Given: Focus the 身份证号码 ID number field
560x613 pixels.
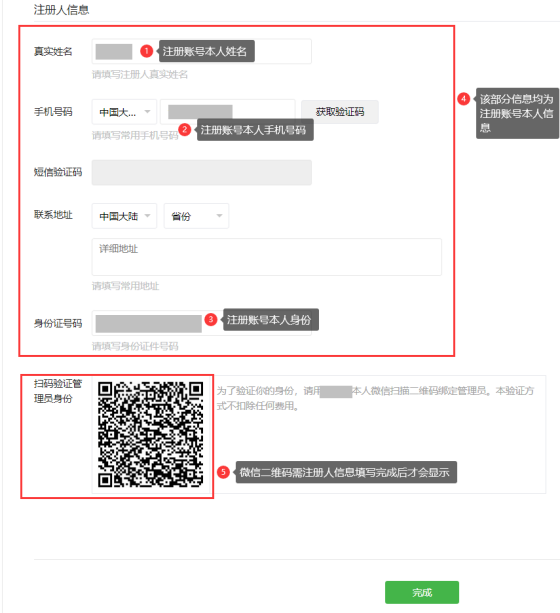Looking at the screenshot, I should (x=202, y=323).
